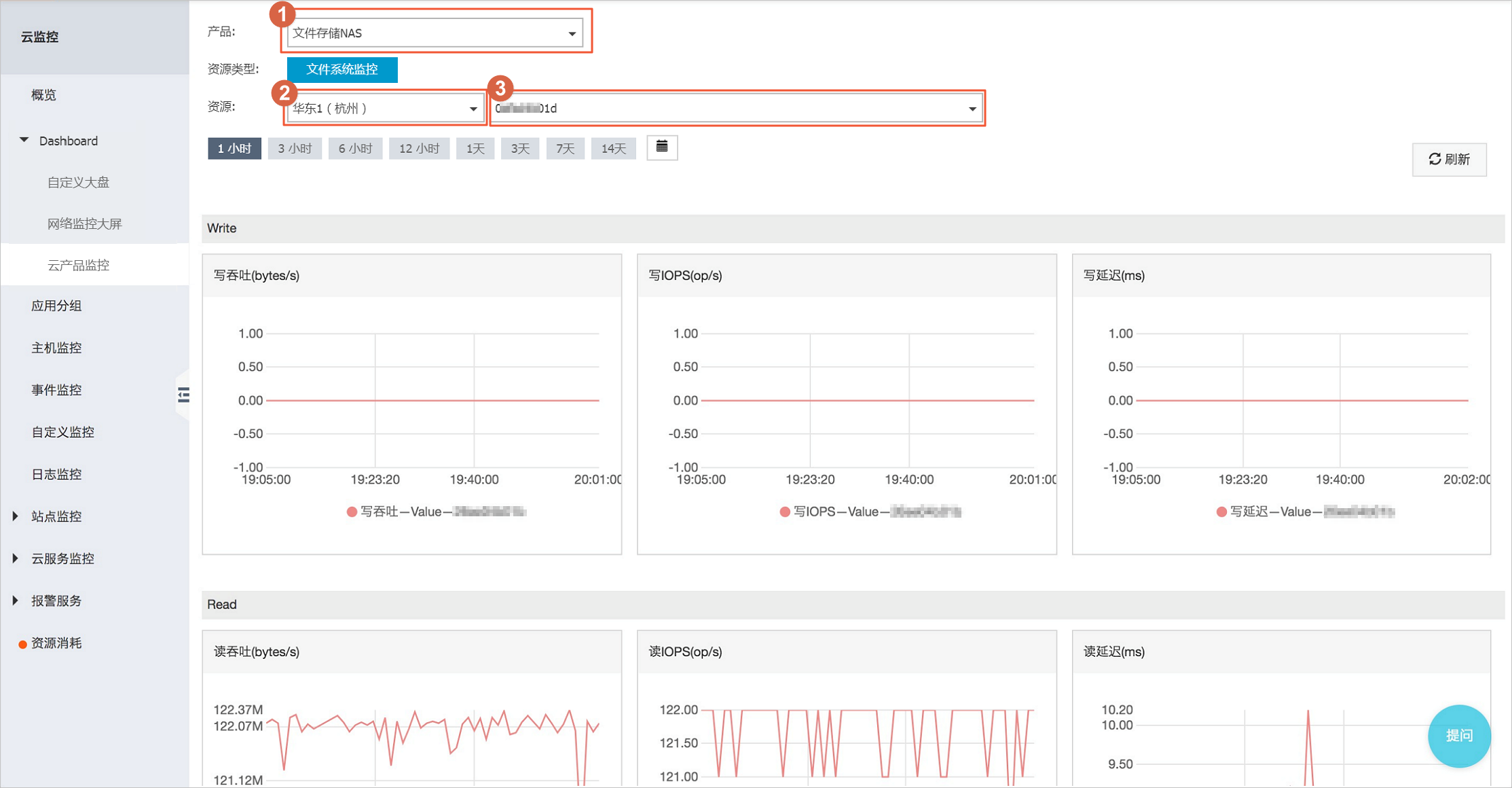Screen dimensions: 1512x788
Task: Open 自定义大盘 in the sidebar
Action: (x=78, y=182)
